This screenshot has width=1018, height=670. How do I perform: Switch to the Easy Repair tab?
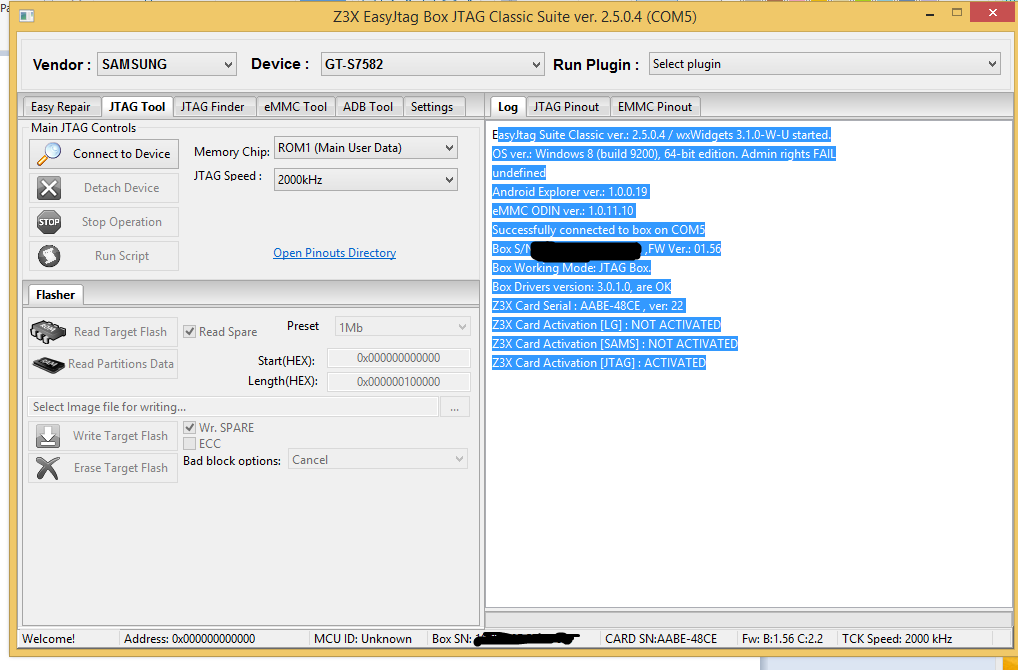60,106
